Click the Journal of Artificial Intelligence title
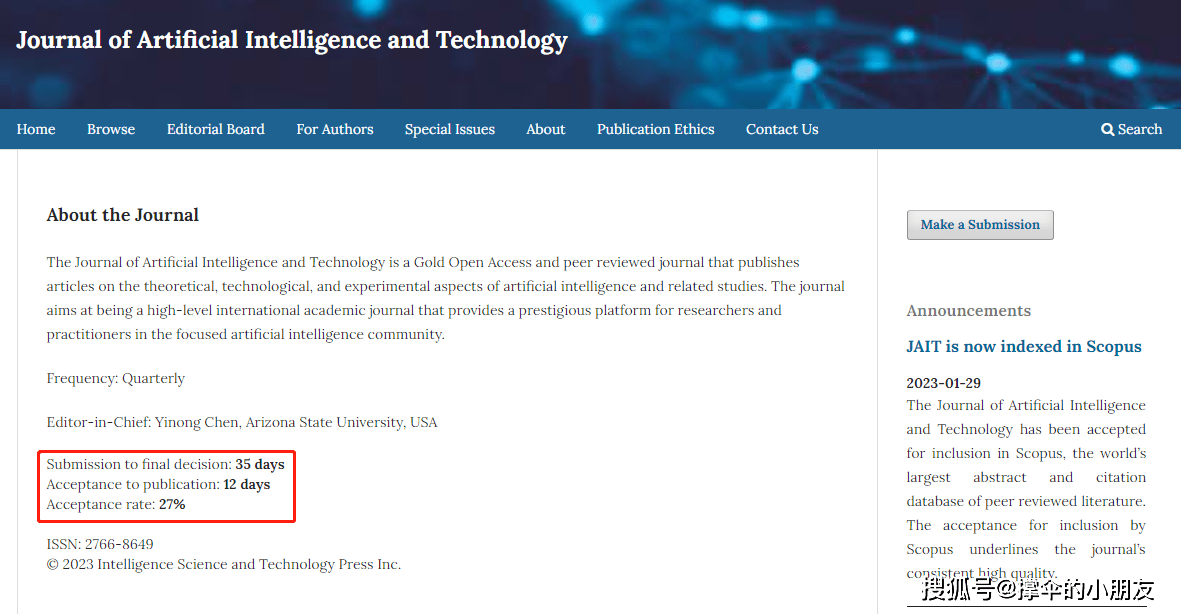This screenshot has width=1181, height=614. click(292, 40)
